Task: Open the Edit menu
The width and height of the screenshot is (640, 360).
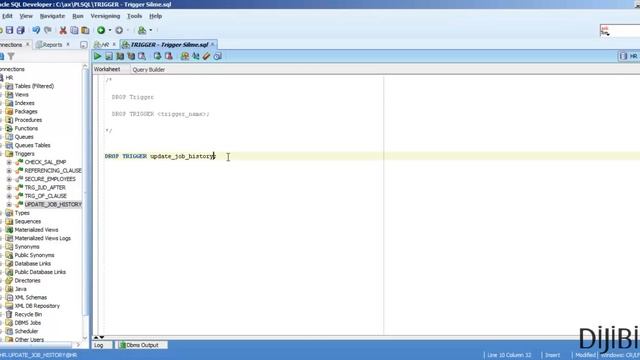Action: coord(7,16)
